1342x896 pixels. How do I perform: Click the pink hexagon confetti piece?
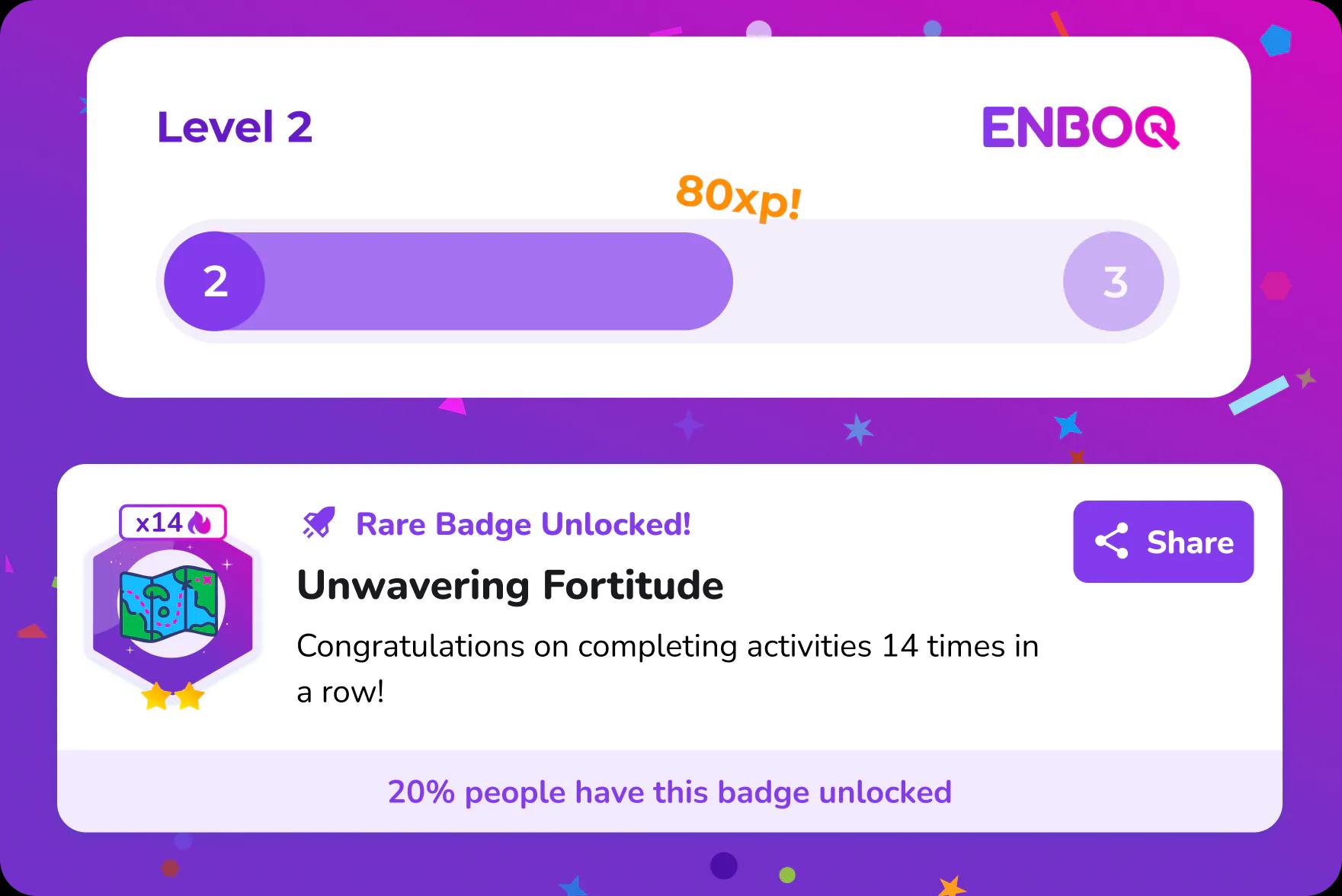(x=1275, y=286)
